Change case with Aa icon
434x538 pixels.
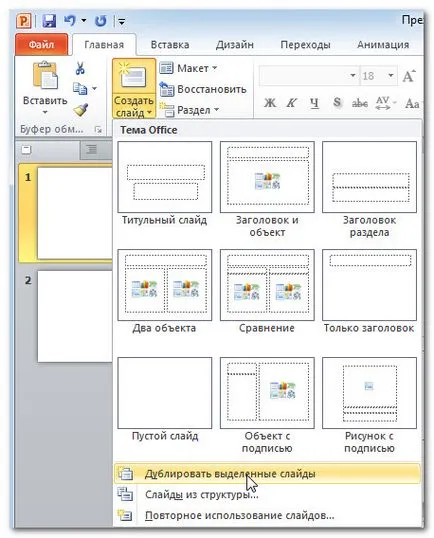pos(412,103)
